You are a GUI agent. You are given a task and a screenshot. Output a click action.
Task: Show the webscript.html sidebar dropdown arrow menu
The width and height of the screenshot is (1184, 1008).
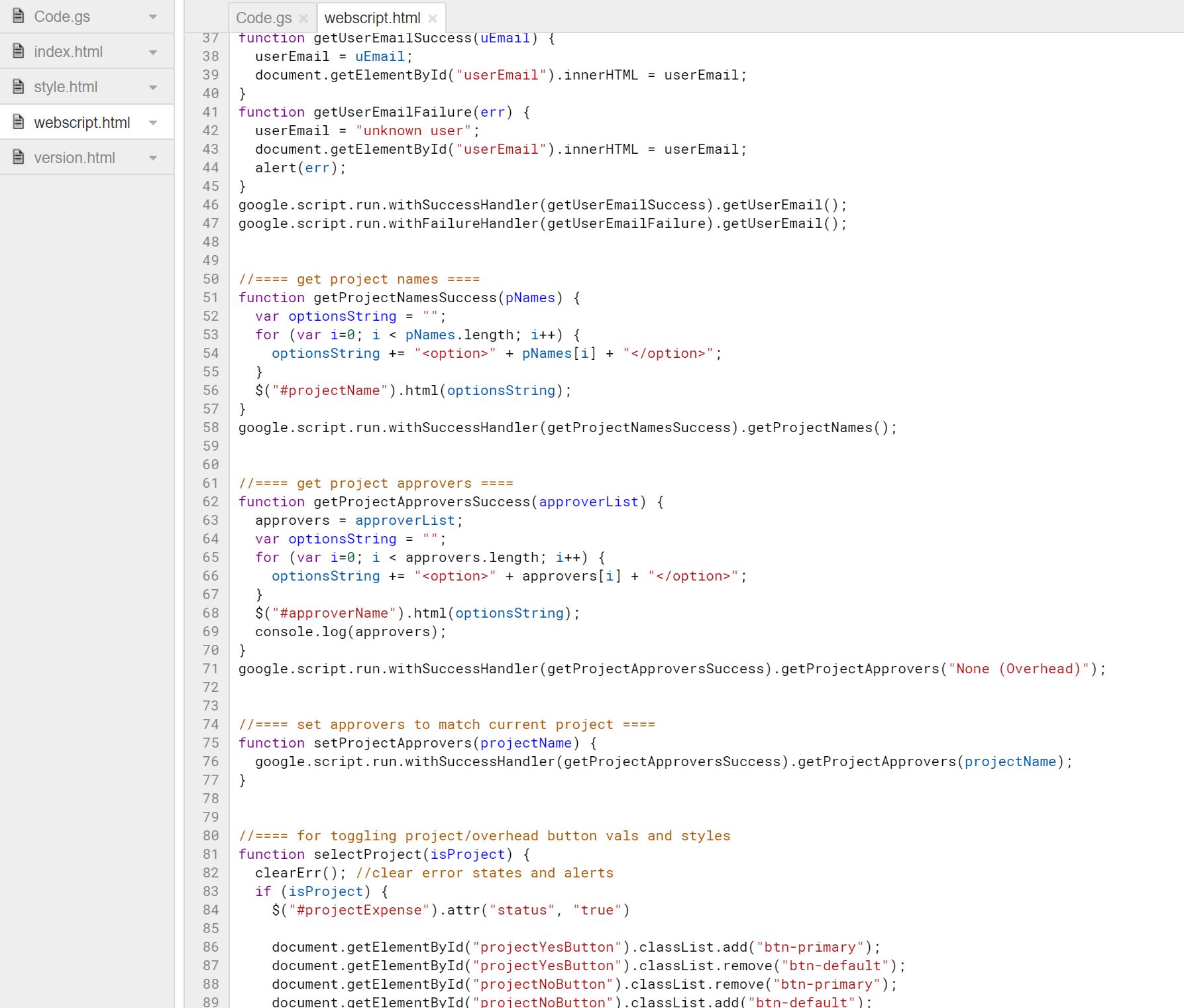153,123
